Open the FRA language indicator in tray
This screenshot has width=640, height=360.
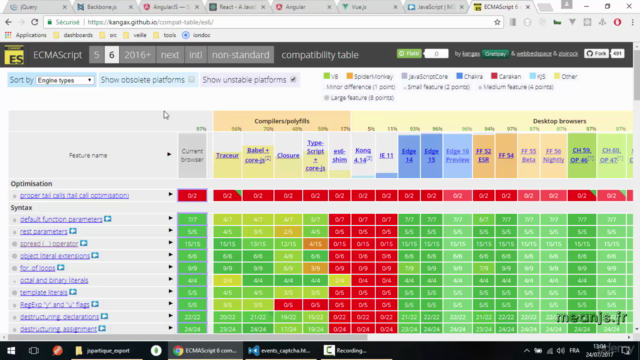574,351
